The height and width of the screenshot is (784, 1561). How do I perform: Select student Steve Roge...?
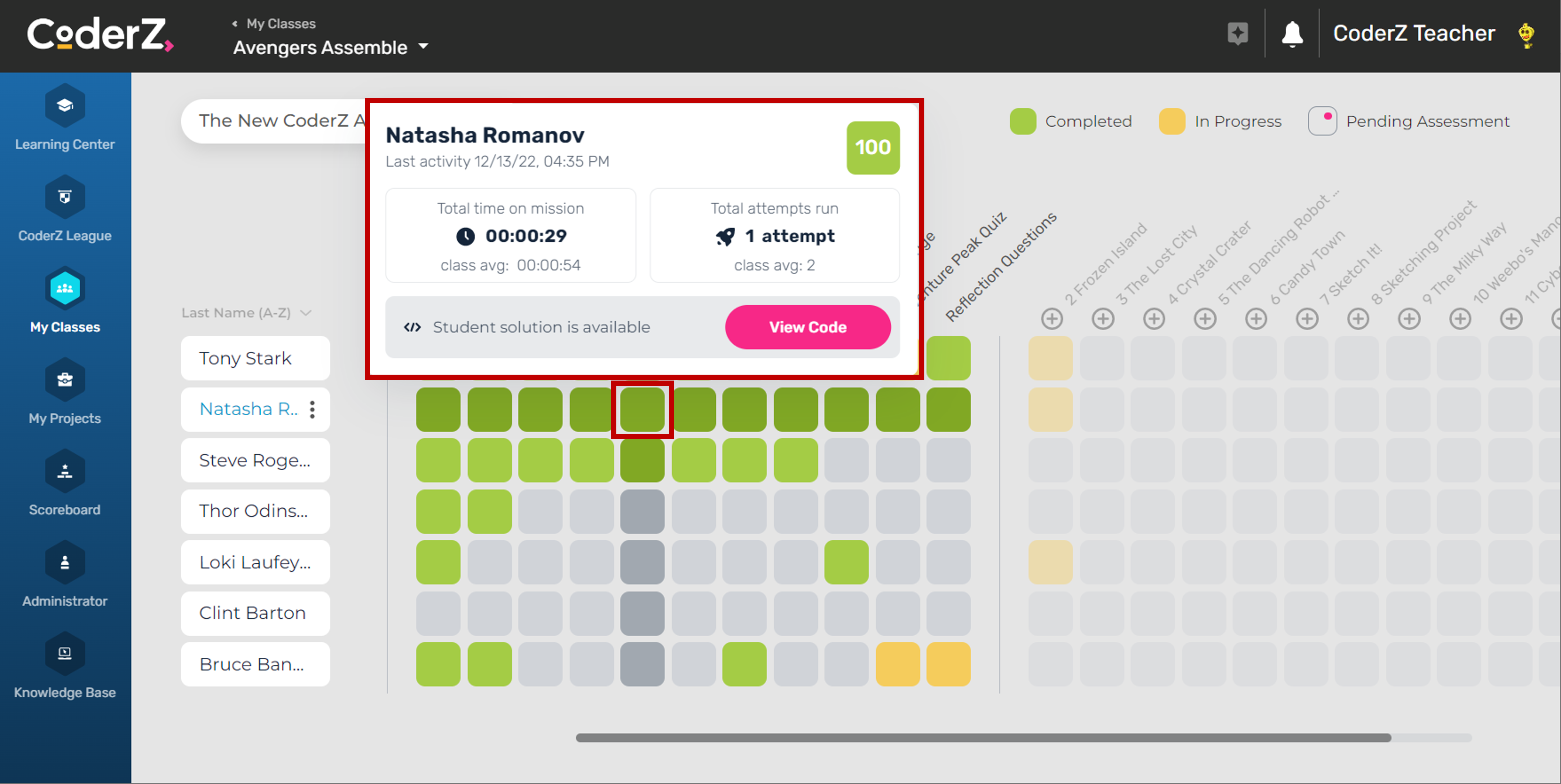point(255,460)
